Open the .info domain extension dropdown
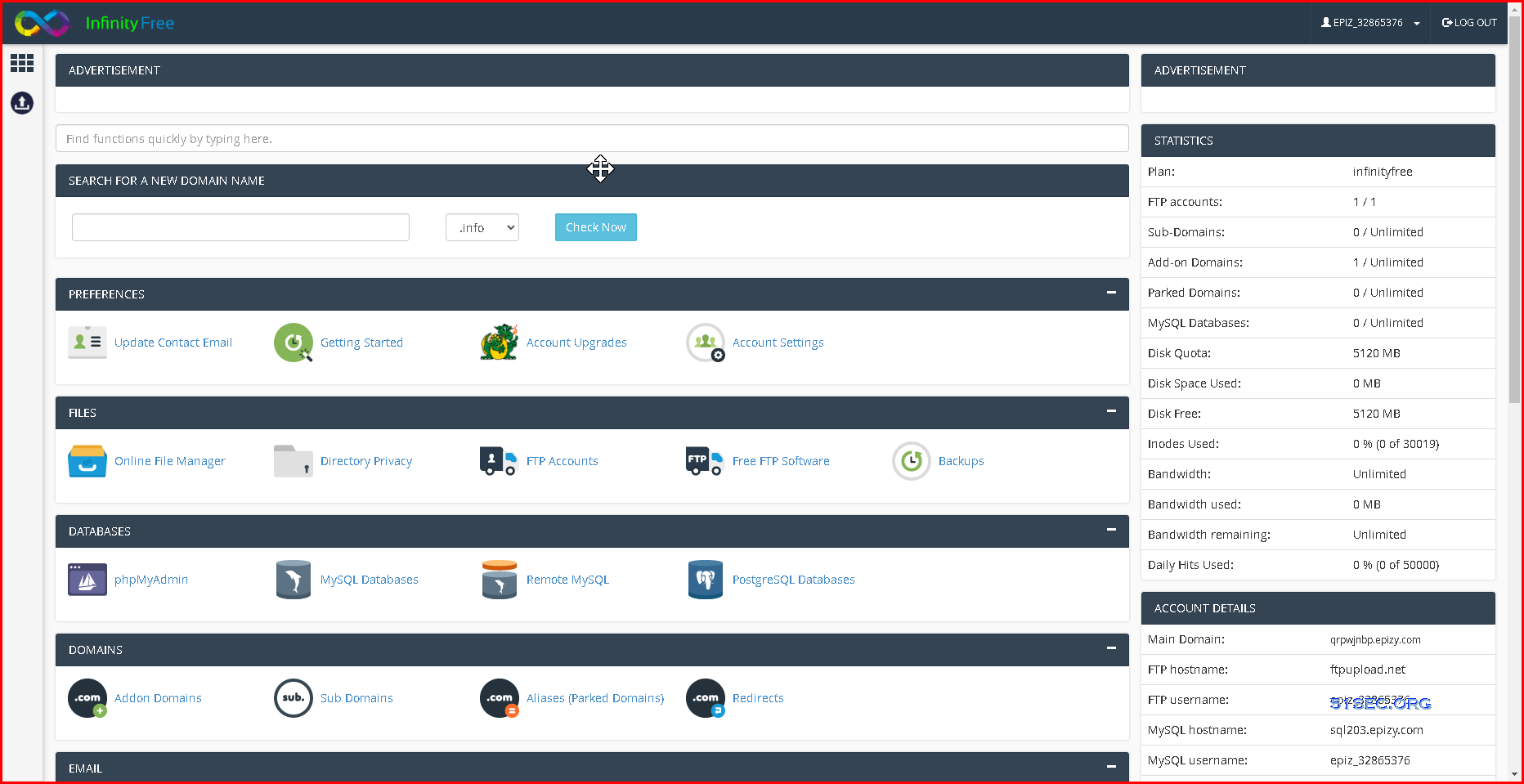 point(482,227)
